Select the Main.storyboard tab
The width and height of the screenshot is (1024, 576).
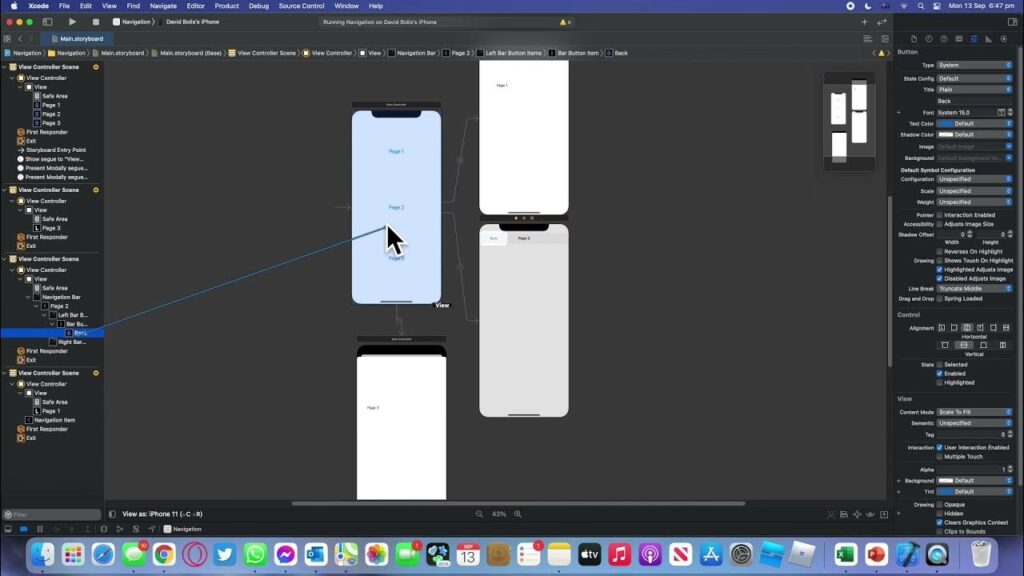pos(80,39)
